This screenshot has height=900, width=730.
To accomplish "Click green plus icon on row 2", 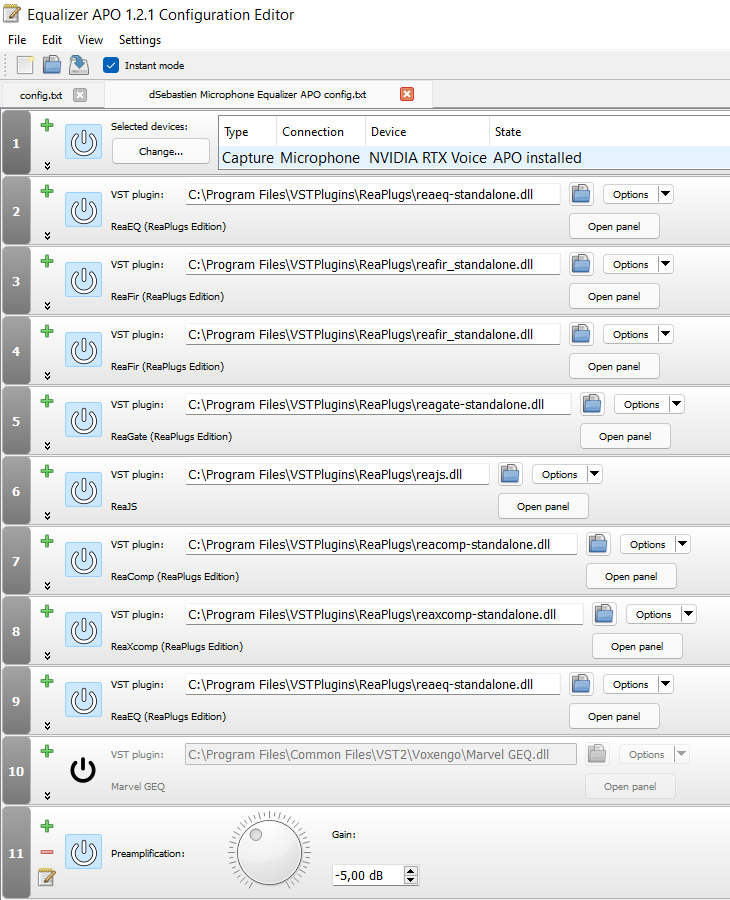I will [47, 191].
